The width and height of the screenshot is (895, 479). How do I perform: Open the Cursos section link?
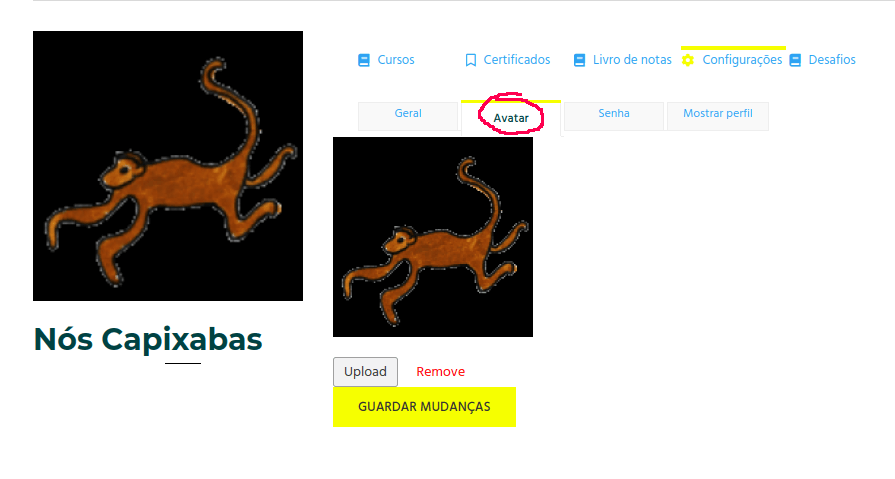(x=396, y=60)
